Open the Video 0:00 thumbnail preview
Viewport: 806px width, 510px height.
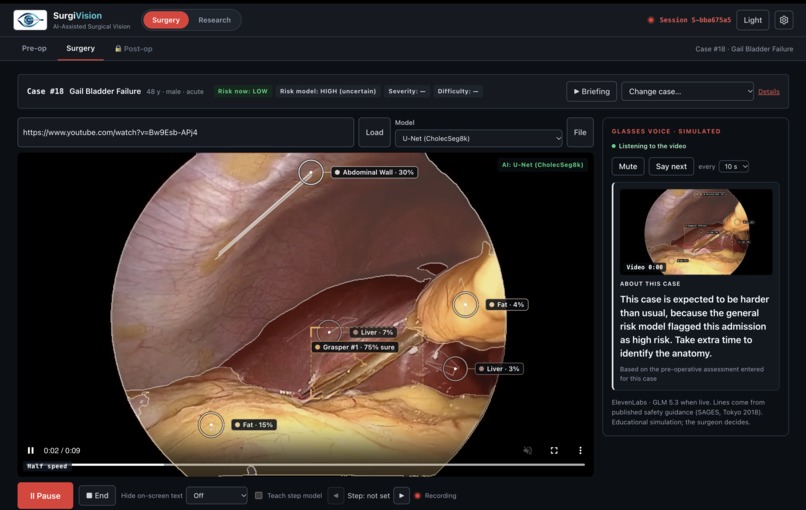[x=696, y=231]
